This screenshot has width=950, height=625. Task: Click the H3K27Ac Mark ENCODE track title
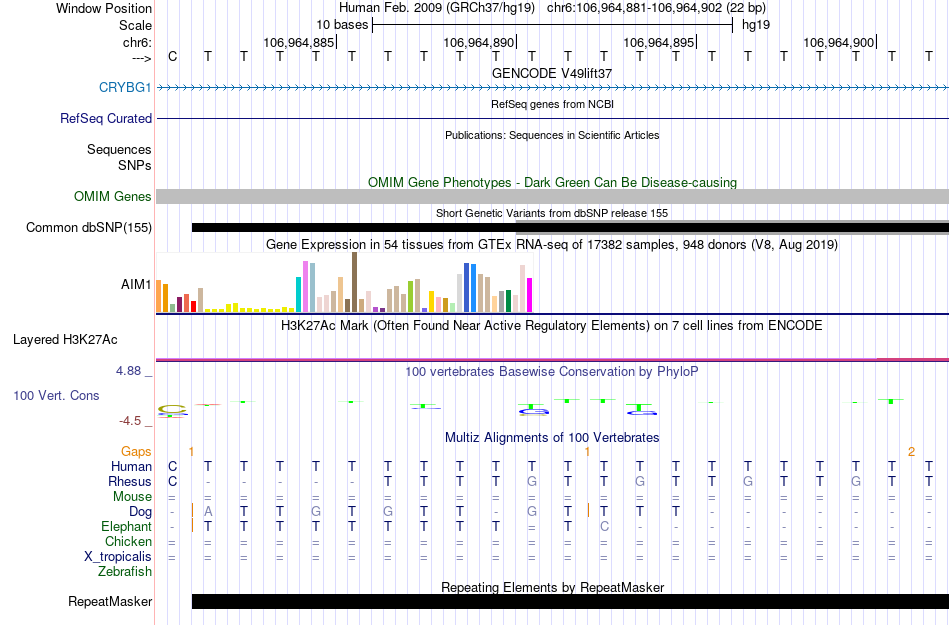(552, 326)
